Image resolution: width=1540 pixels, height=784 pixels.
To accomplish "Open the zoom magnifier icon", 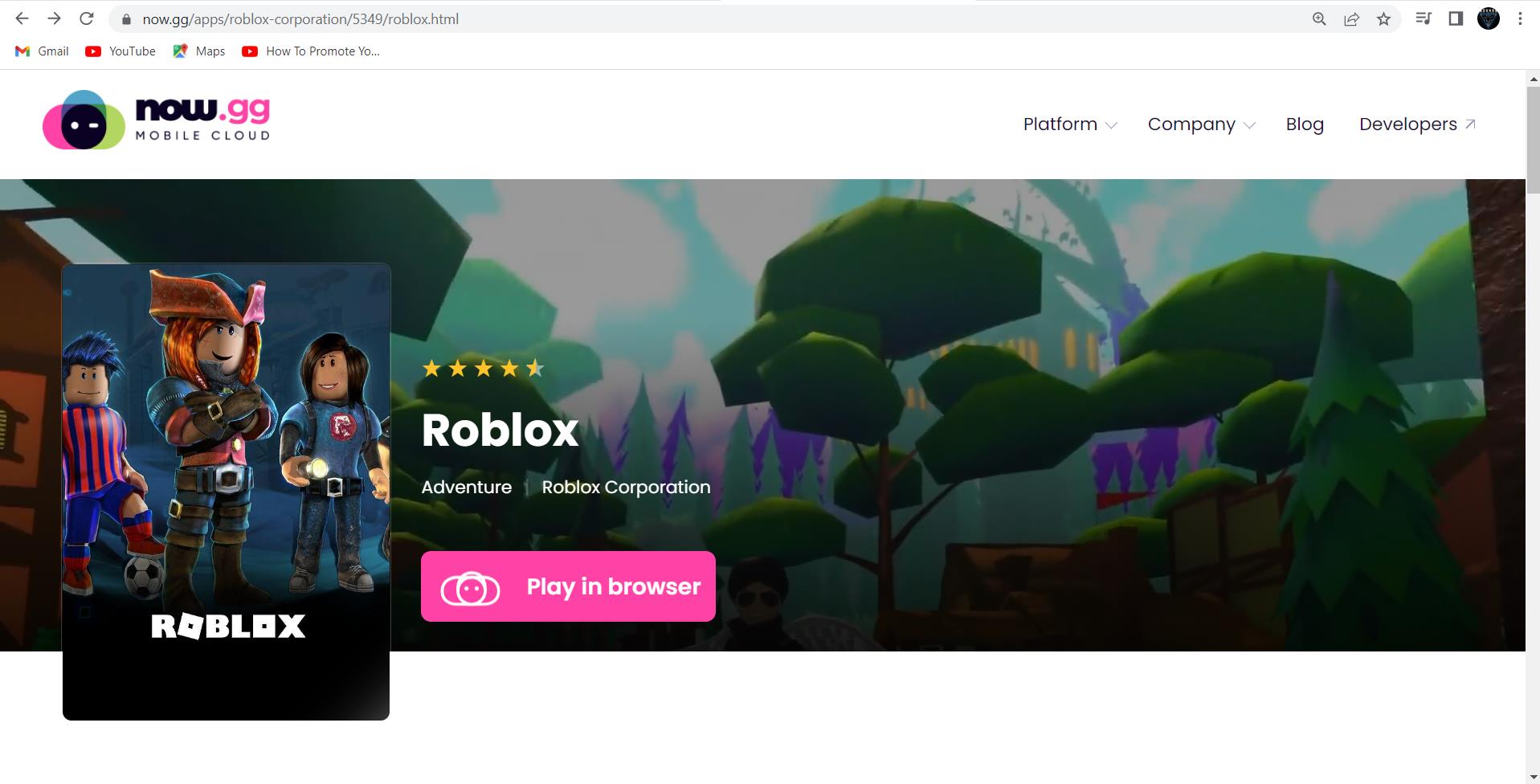I will coord(1319,19).
